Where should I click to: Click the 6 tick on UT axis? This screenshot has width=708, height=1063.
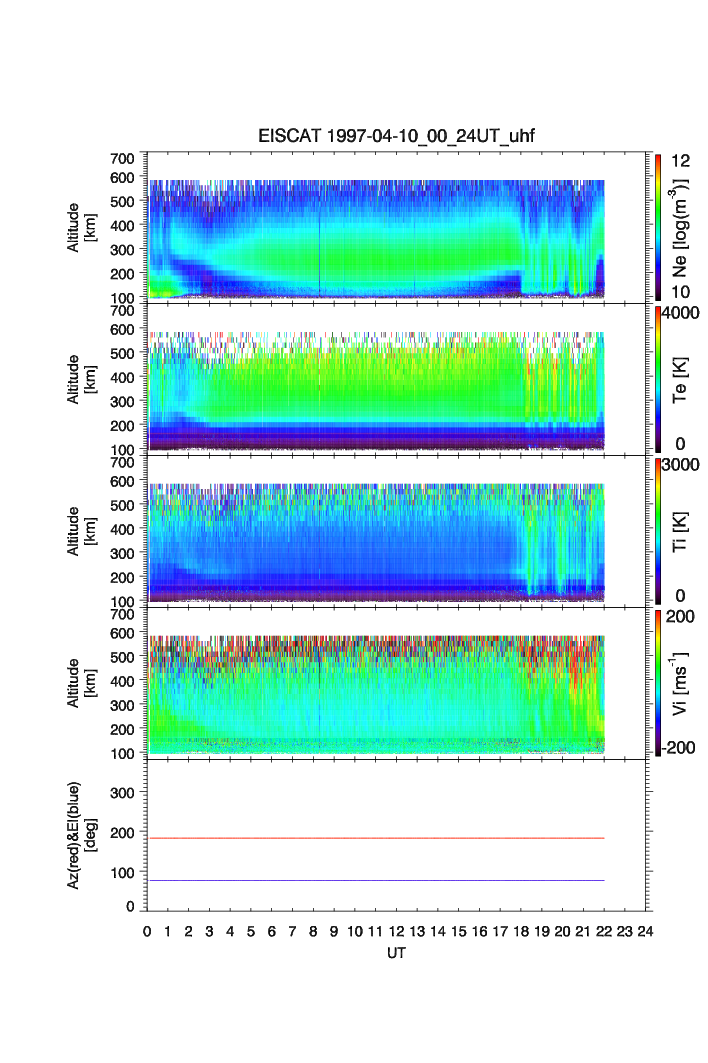click(x=272, y=931)
